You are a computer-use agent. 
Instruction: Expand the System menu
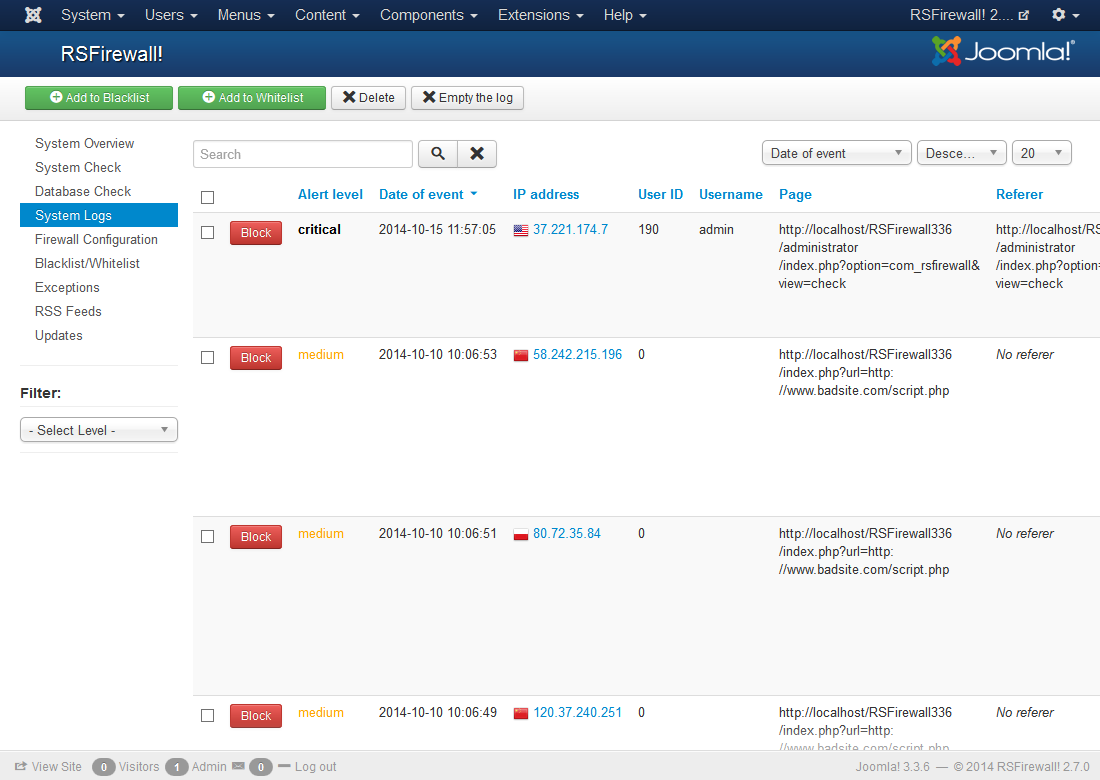[x=93, y=15]
